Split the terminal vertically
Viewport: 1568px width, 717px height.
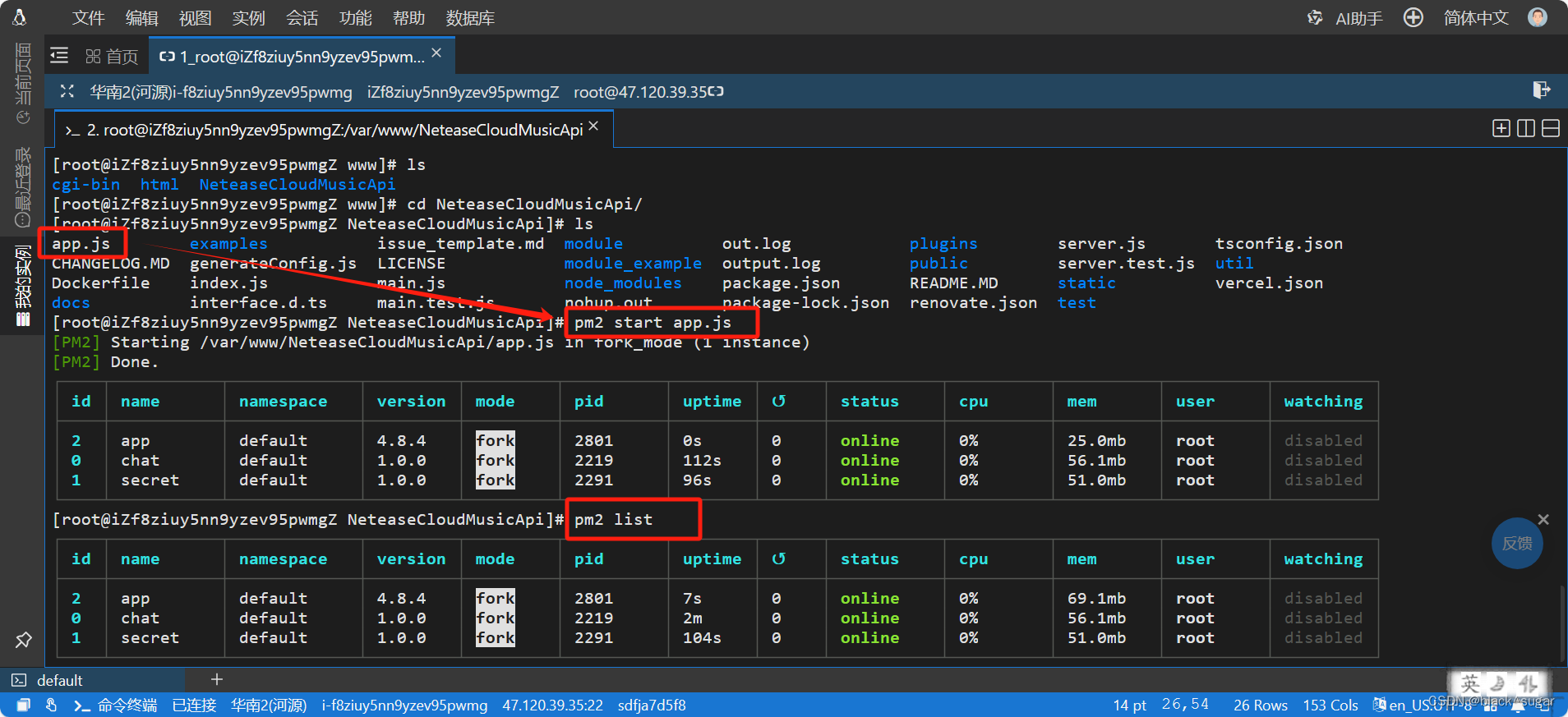(1526, 128)
